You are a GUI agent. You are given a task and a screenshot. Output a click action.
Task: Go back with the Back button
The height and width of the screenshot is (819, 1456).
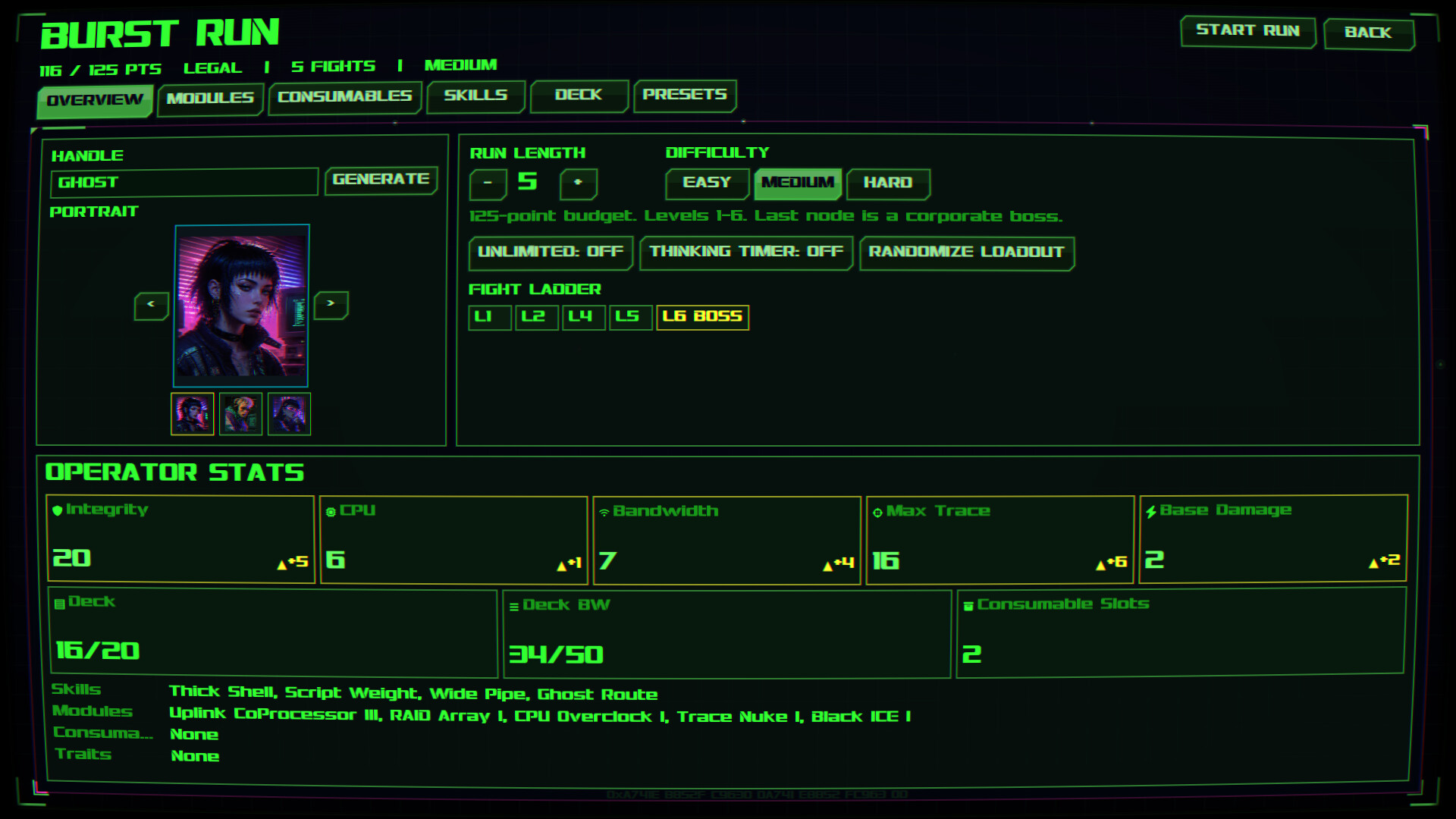[x=1368, y=33]
